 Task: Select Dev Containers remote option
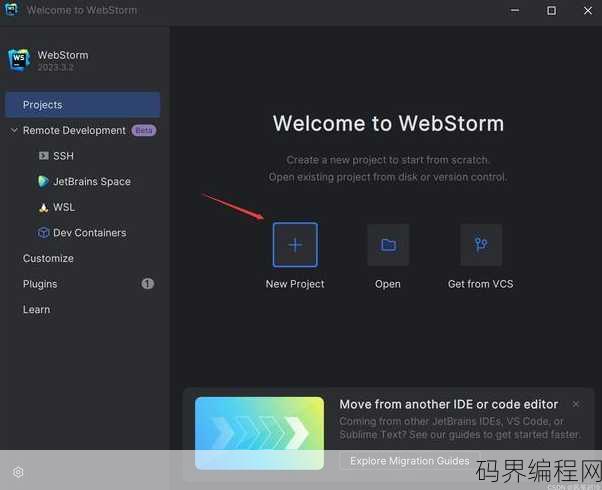[89, 233]
